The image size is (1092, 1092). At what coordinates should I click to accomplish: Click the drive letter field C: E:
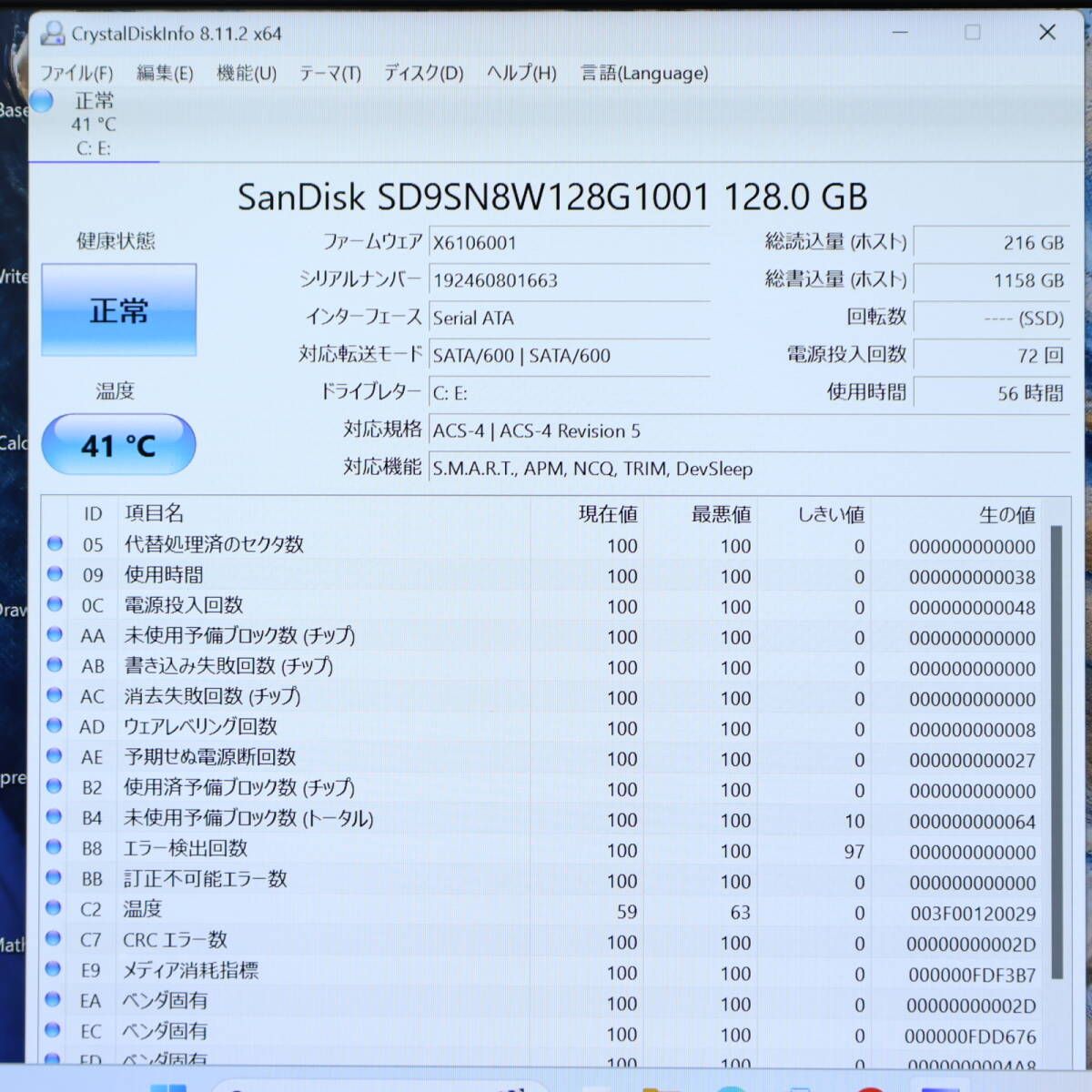coord(569,393)
